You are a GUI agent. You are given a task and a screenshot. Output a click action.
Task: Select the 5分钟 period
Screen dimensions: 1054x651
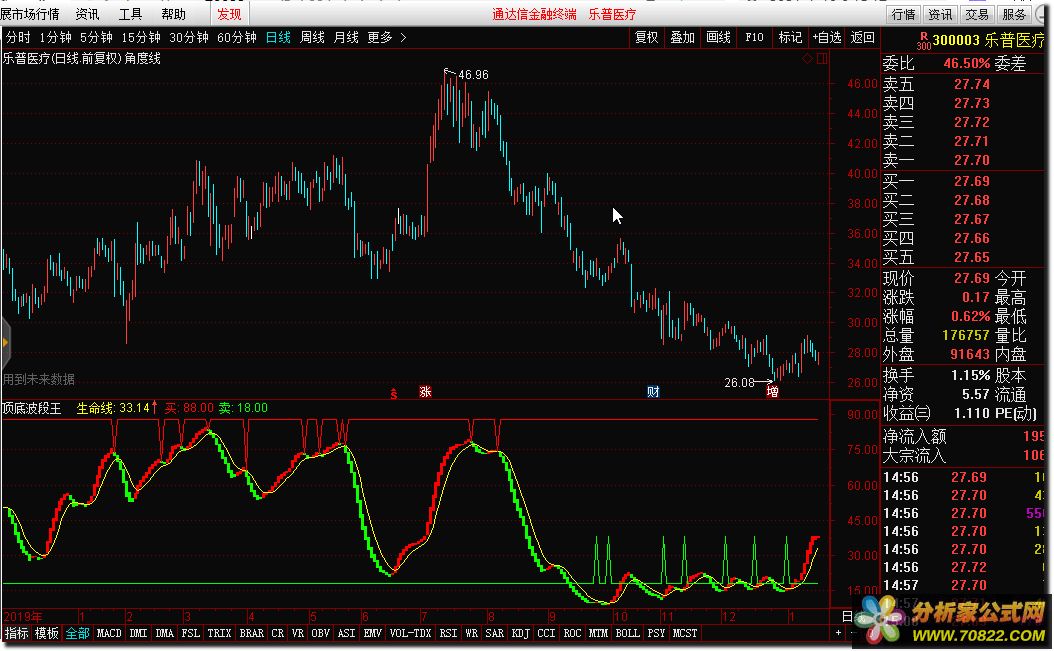(96, 38)
